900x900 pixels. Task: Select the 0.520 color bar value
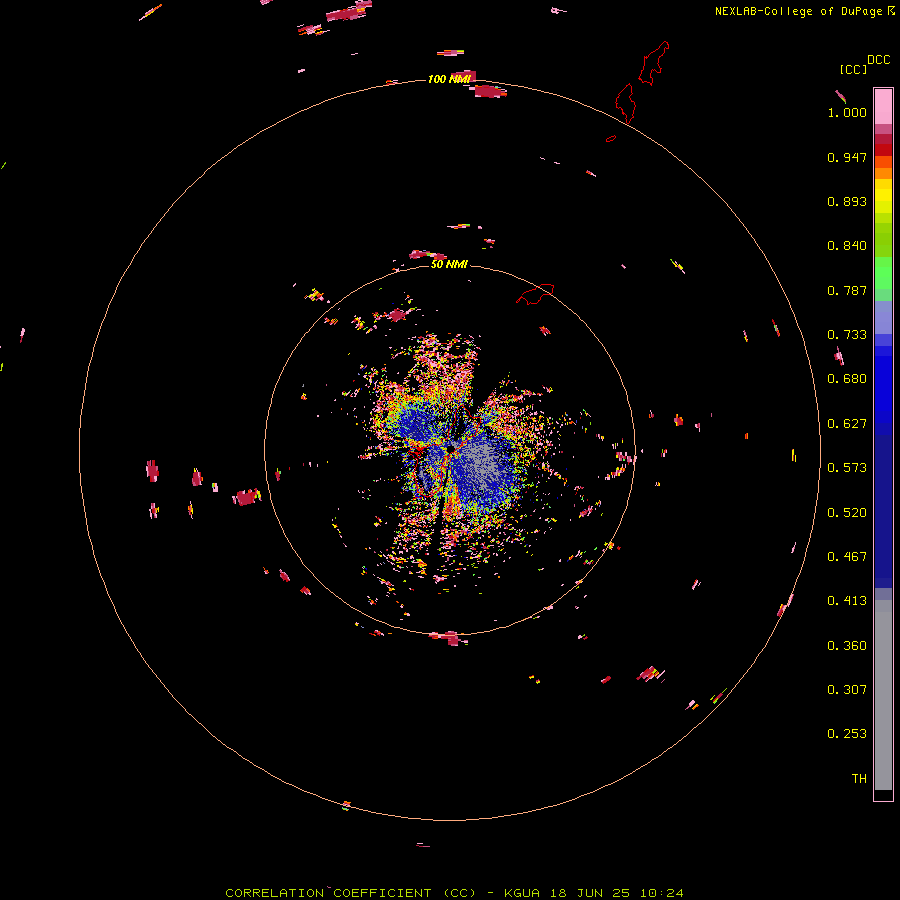click(x=847, y=513)
